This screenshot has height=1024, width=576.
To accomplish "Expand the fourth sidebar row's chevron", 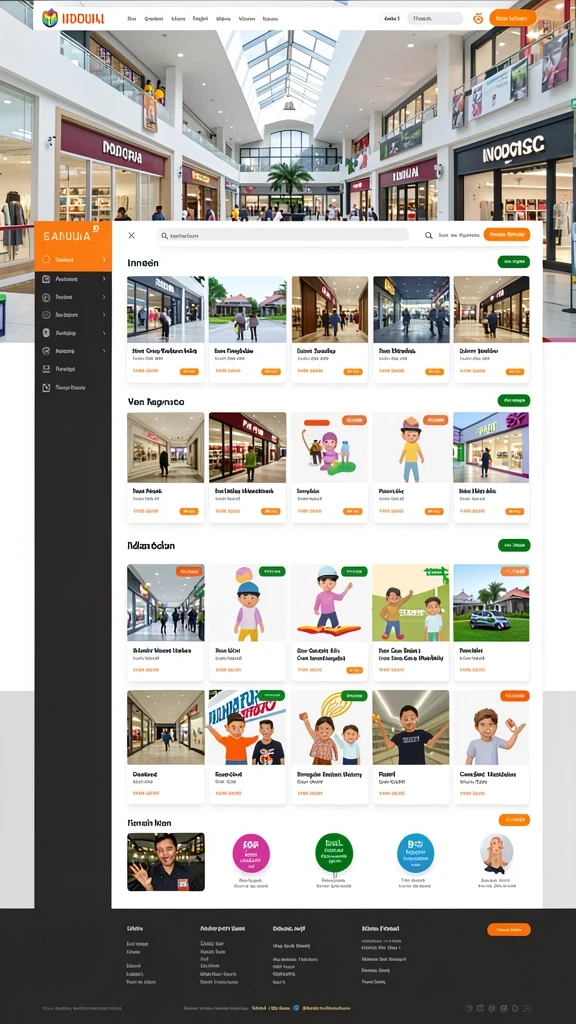I will point(104,315).
